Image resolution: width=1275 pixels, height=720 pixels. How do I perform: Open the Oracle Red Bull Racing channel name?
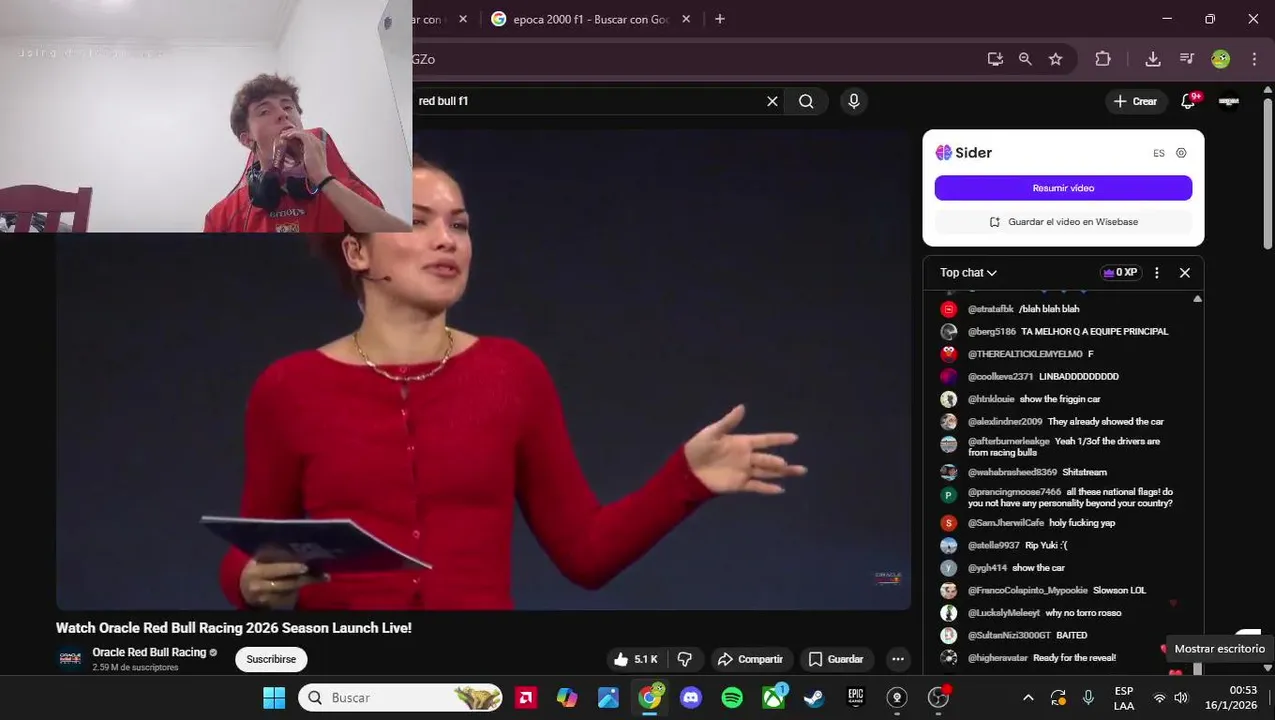pos(149,652)
